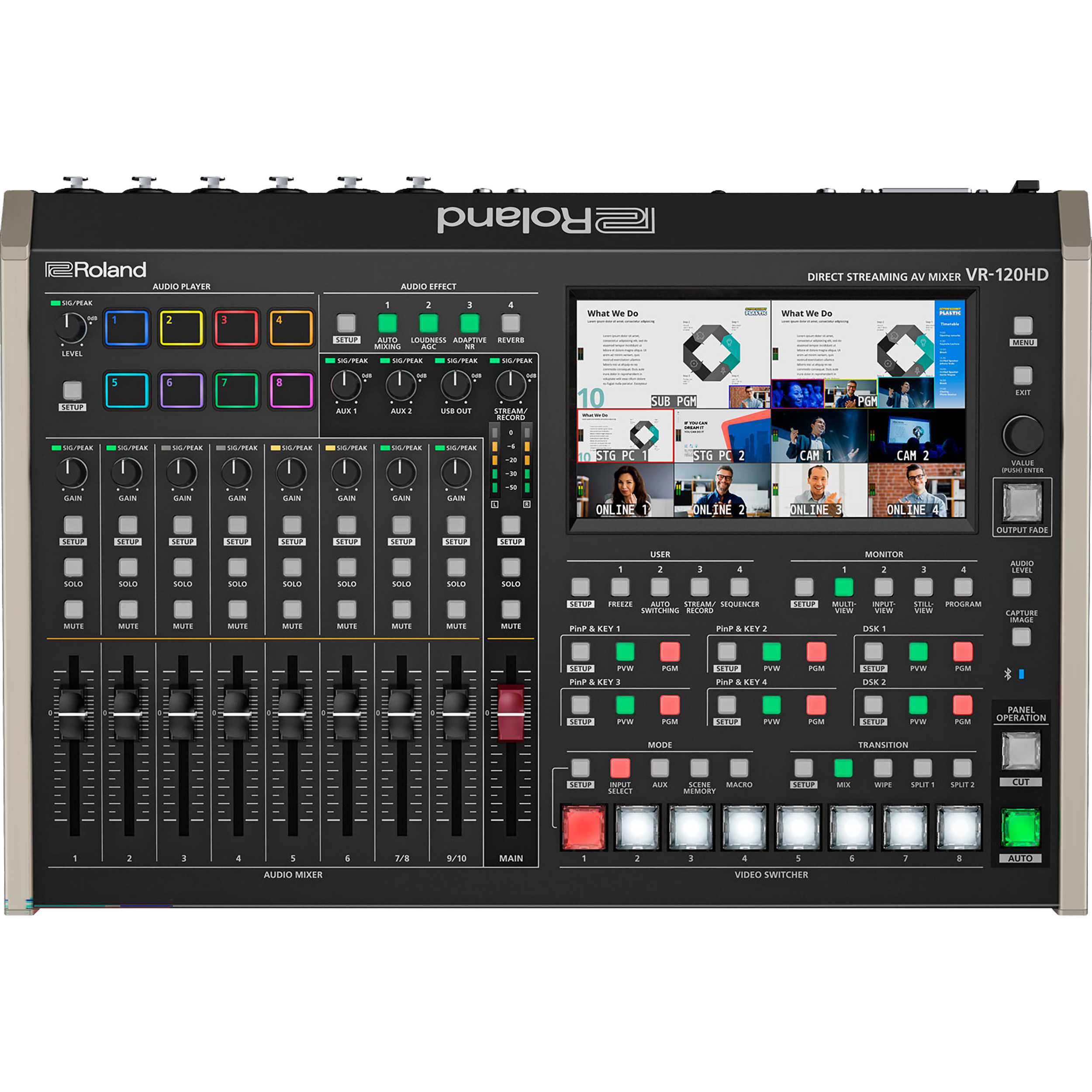
Task: Hit the CUT button
Action: [1021, 751]
